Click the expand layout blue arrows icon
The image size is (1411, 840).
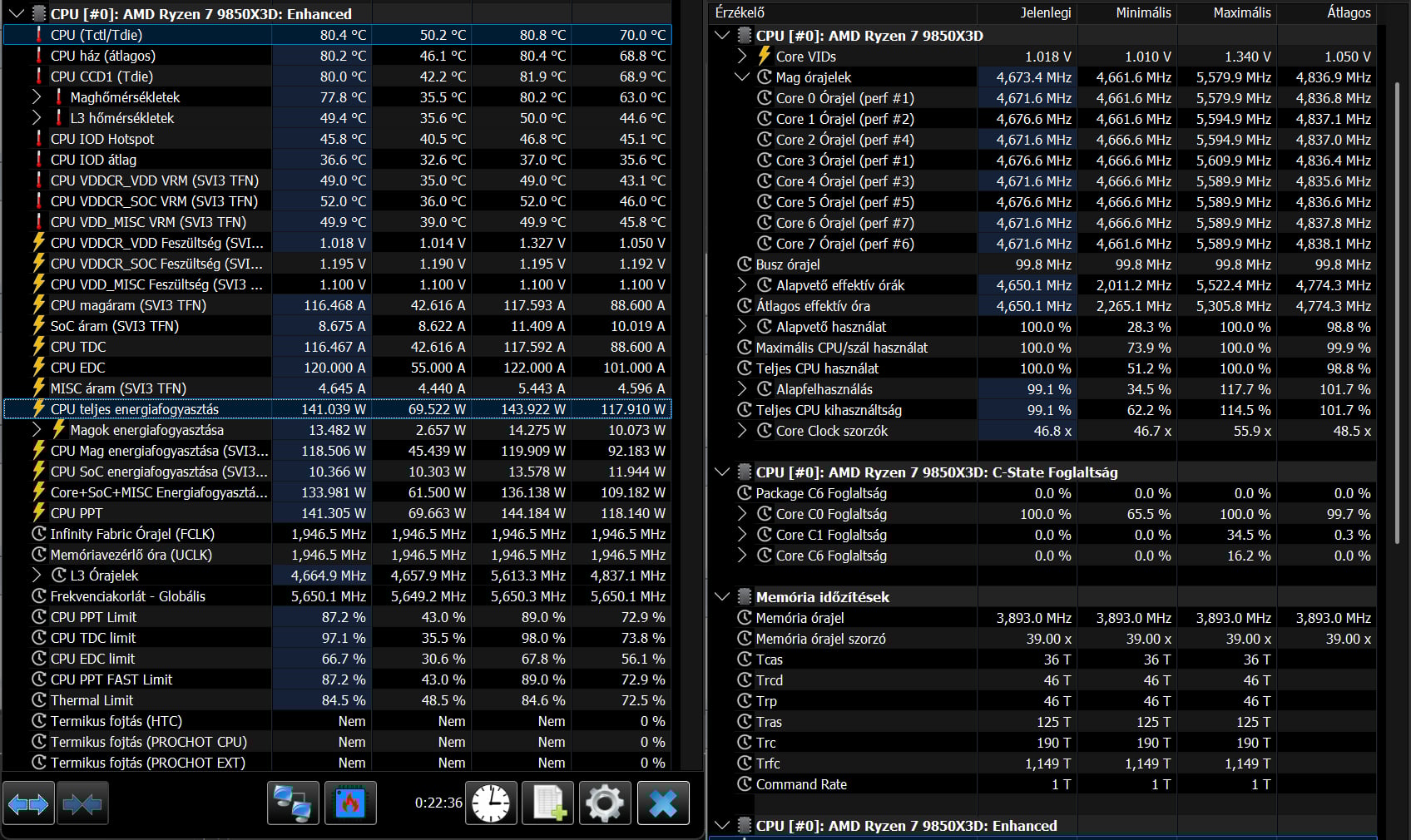(28, 803)
